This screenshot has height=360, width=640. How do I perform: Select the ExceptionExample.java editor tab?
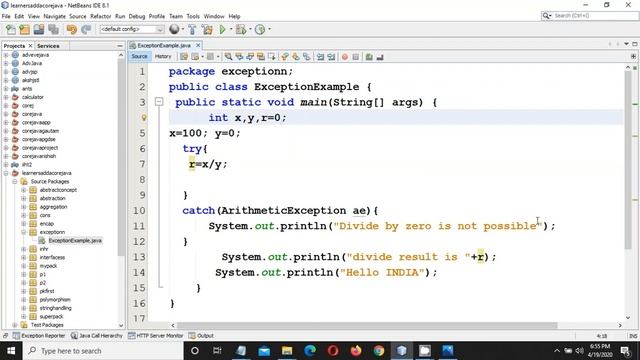pyautogui.click(x=164, y=45)
